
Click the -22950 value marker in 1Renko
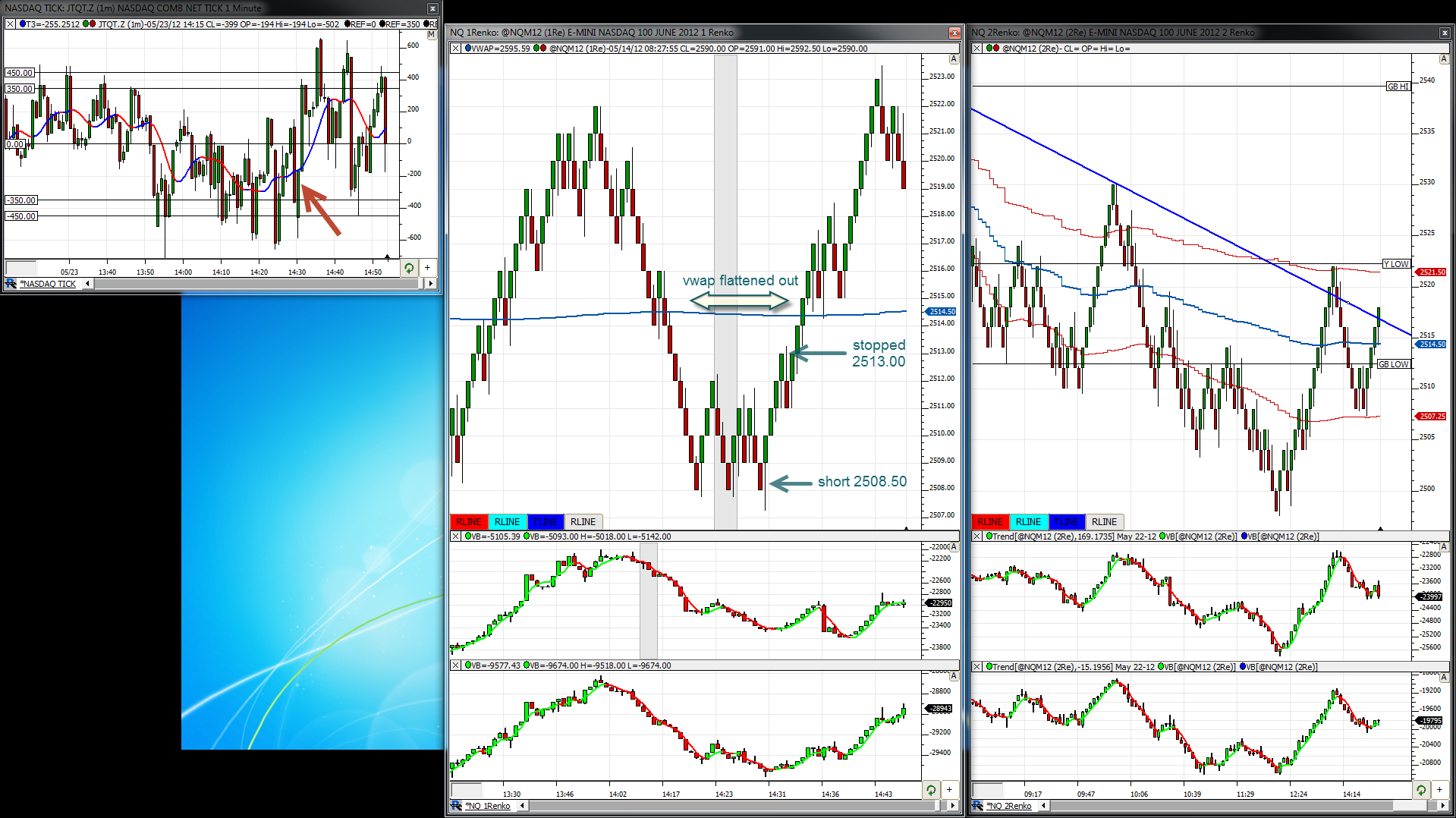(940, 602)
